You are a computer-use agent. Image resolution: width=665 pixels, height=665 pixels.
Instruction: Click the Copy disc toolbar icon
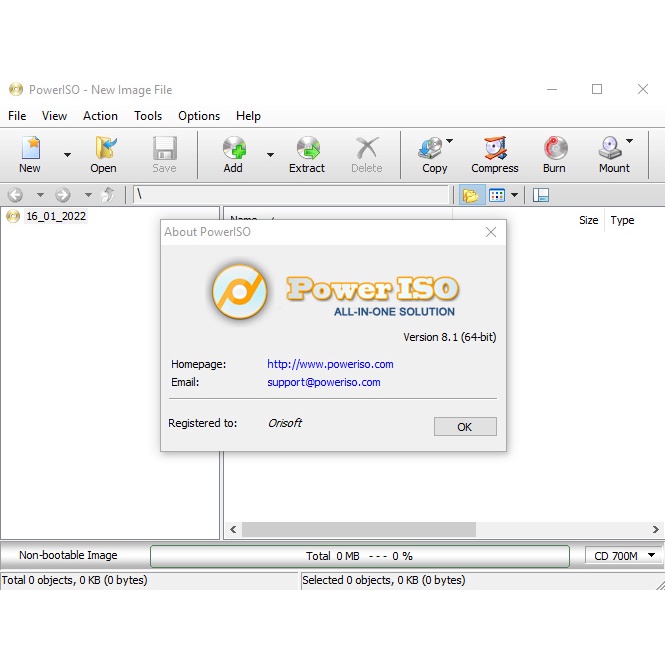coord(430,148)
